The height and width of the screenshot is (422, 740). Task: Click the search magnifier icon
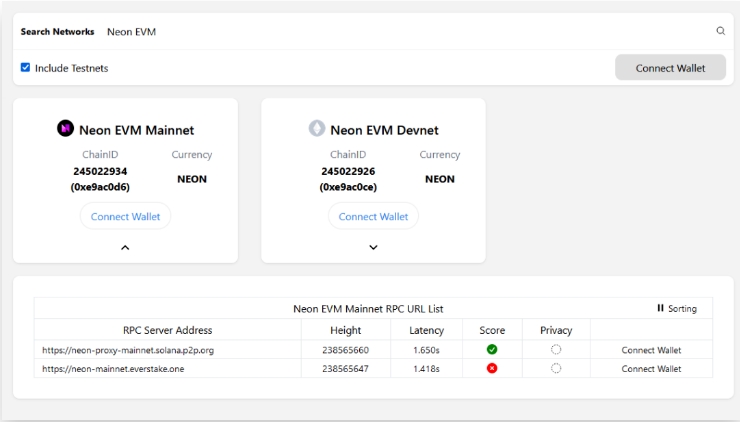click(720, 31)
